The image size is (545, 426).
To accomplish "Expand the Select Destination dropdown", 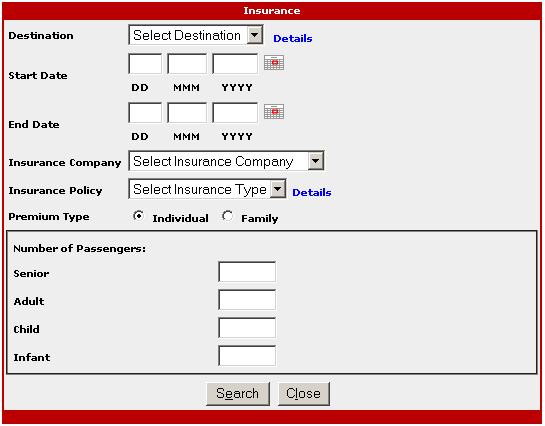I will (196, 35).
